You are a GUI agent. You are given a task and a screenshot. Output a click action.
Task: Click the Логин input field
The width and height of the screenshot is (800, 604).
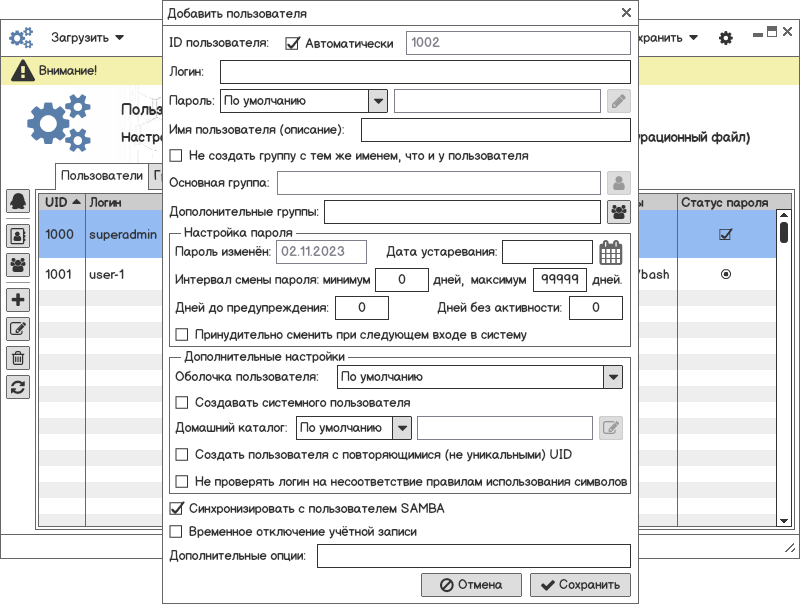(x=425, y=72)
